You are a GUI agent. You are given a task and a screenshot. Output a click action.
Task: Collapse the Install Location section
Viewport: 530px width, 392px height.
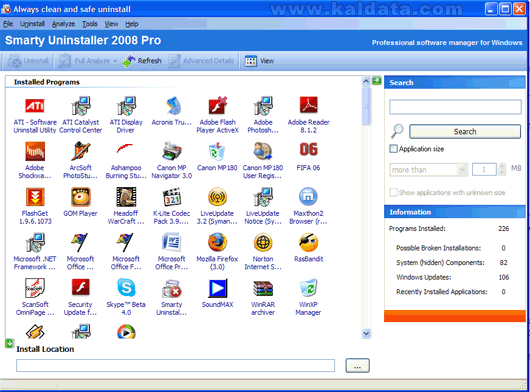click(x=9, y=343)
